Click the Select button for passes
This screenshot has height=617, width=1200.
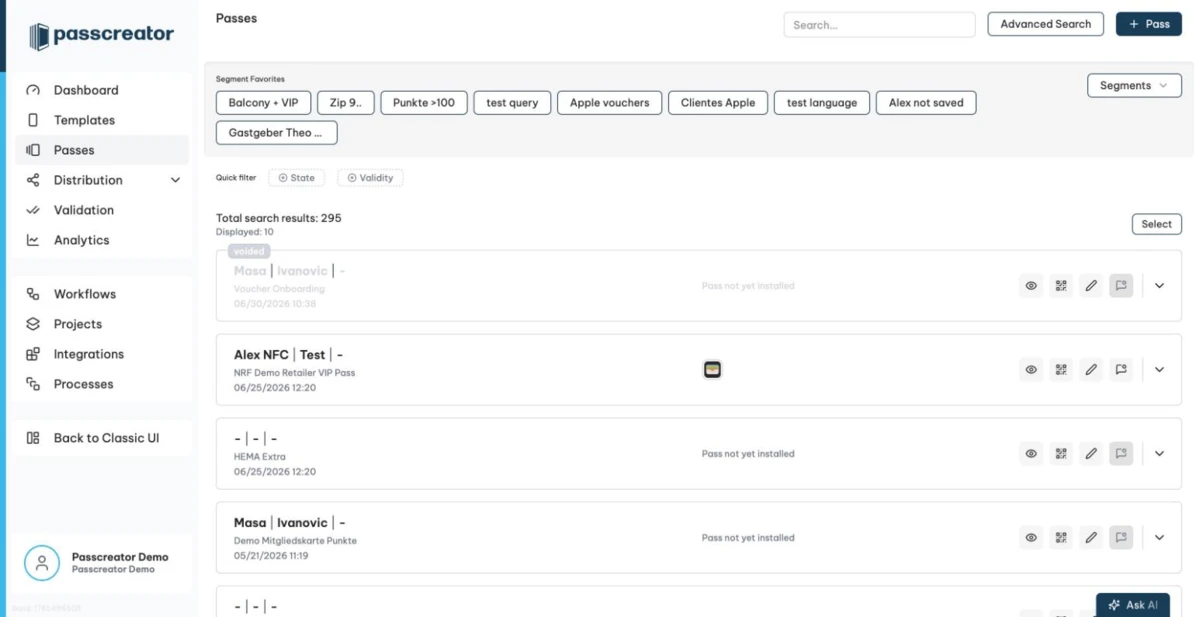point(1156,224)
